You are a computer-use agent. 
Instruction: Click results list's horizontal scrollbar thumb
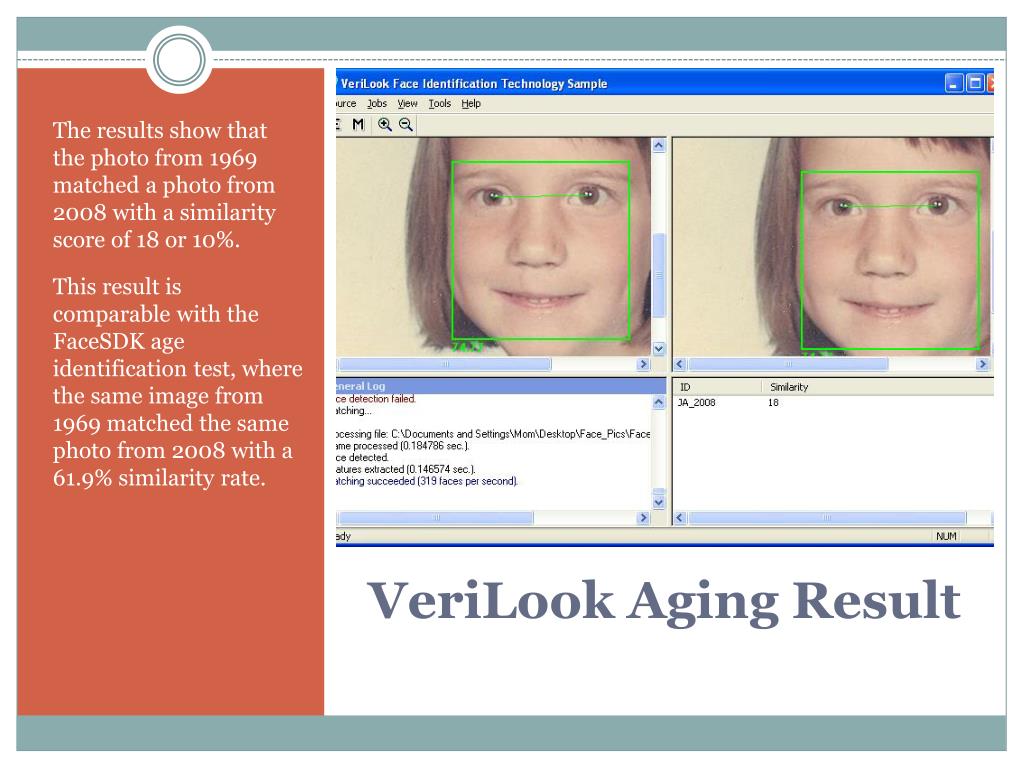(x=827, y=517)
